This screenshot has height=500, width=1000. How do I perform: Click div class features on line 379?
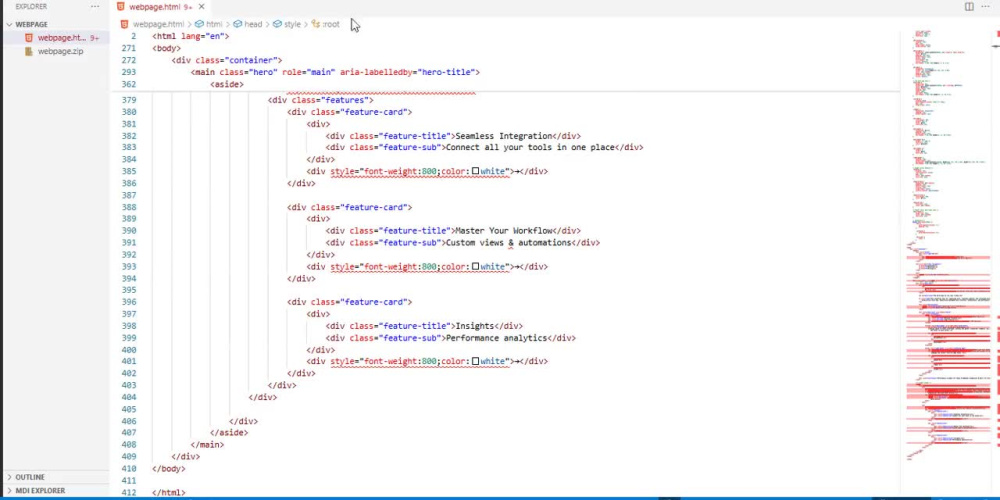tap(320, 100)
